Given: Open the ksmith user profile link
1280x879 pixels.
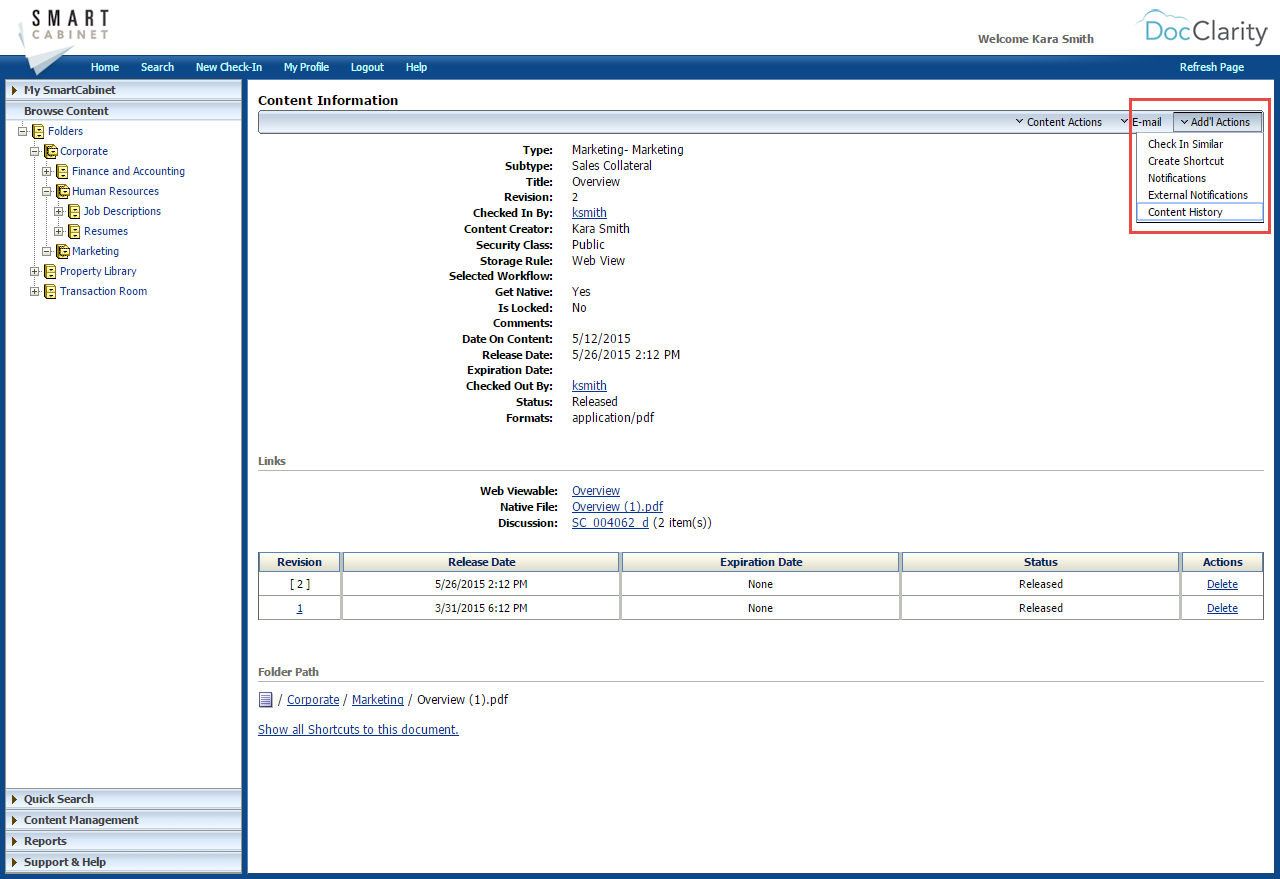Looking at the screenshot, I should [x=589, y=212].
